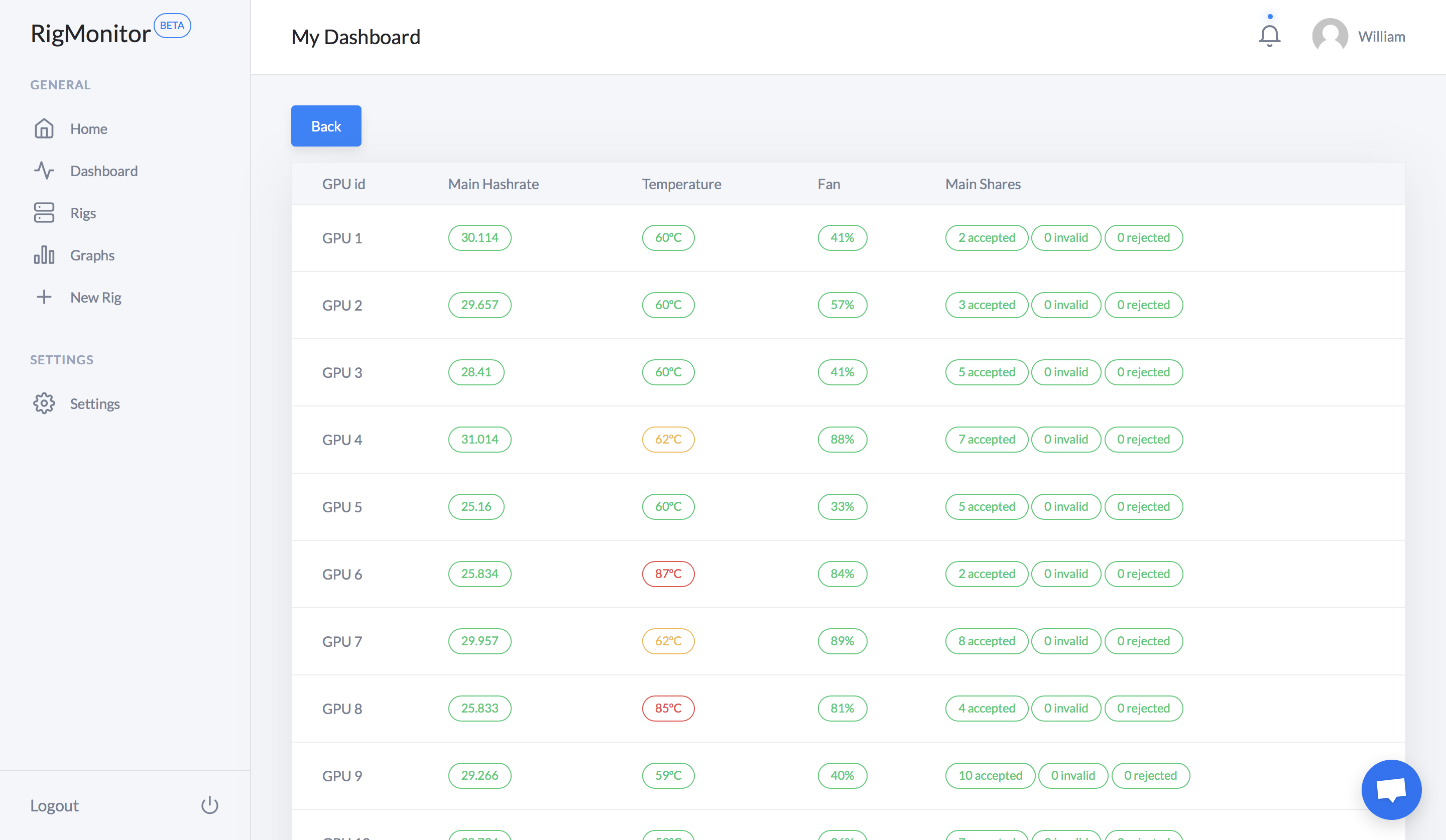Click the logout power icon
Viewport: 1446px width, 840px height.
pos(209,805)
